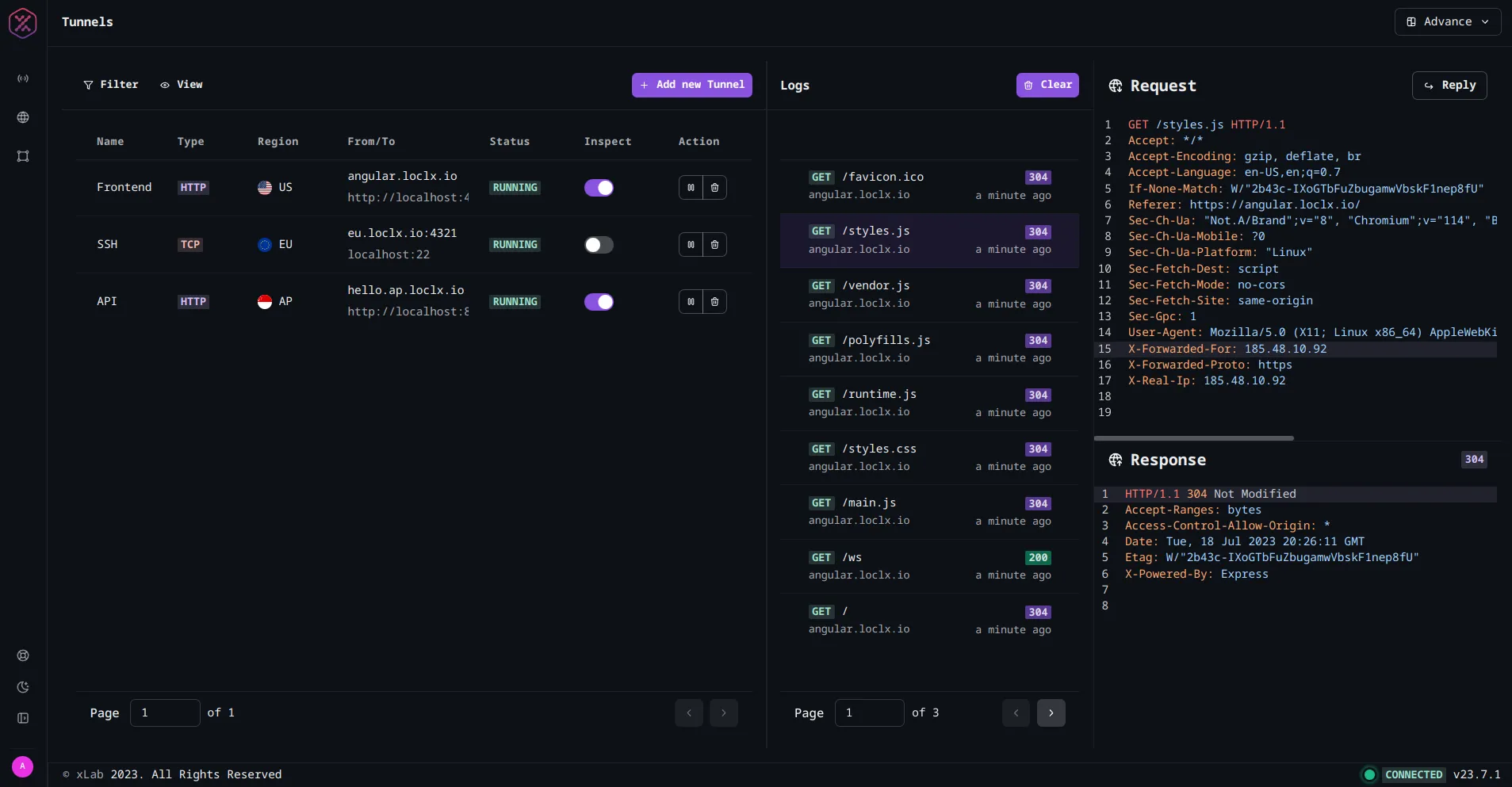Open the GET /ws log entry
Image resolution: width=1512 pixels, height=787 pixels.
tap(928, 566)
